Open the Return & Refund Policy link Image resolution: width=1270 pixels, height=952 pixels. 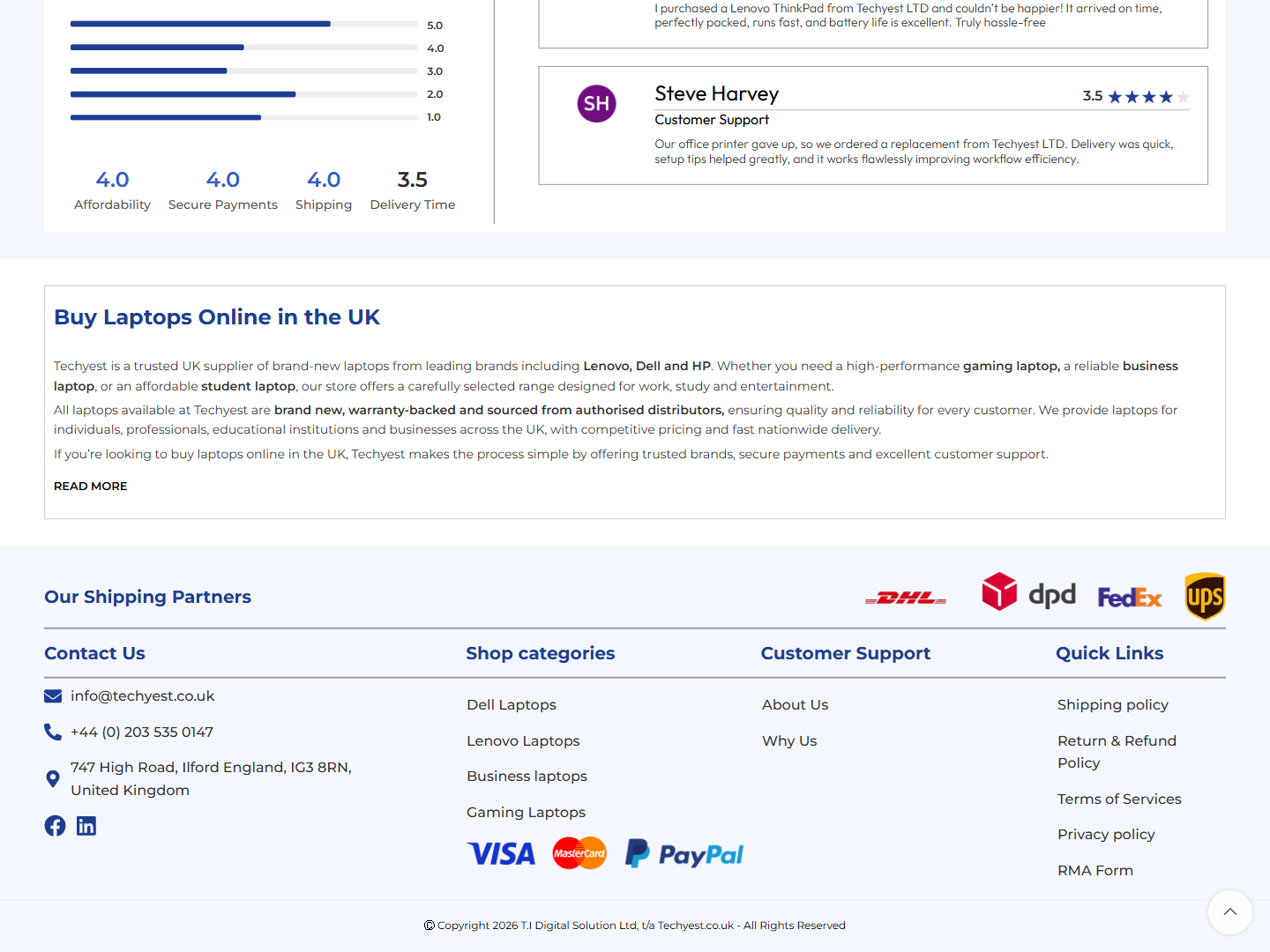[x=1117, y=752]
